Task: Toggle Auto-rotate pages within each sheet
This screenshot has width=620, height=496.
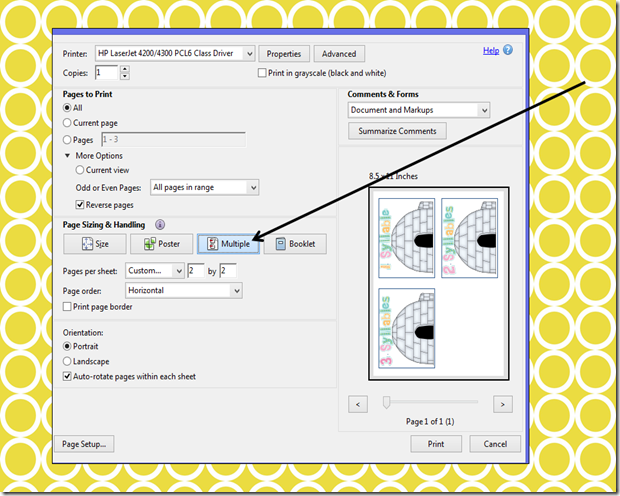Action: point(67,376)
